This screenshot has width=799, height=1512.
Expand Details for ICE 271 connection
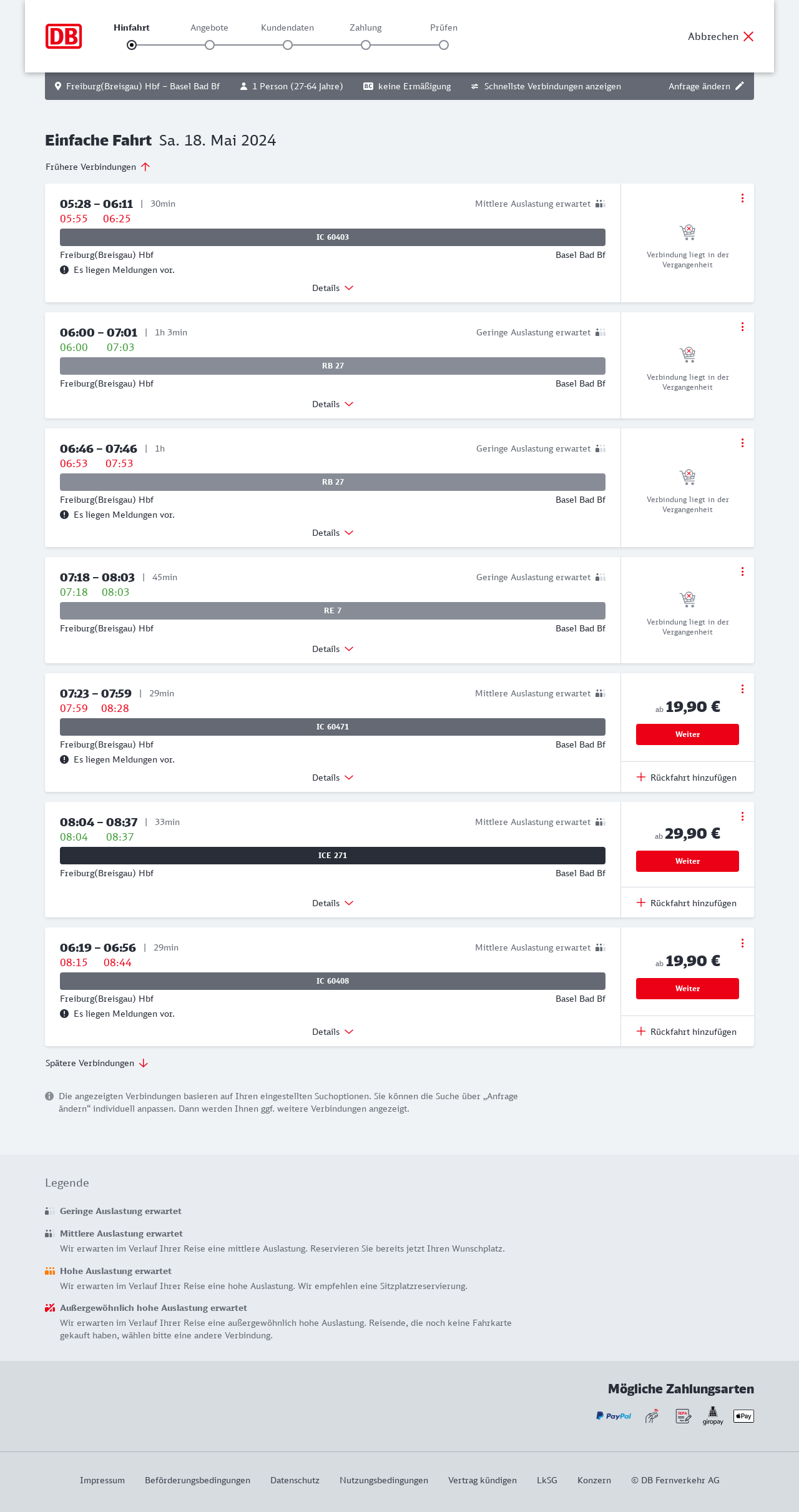pyautogui.click(x=333, y=903)
